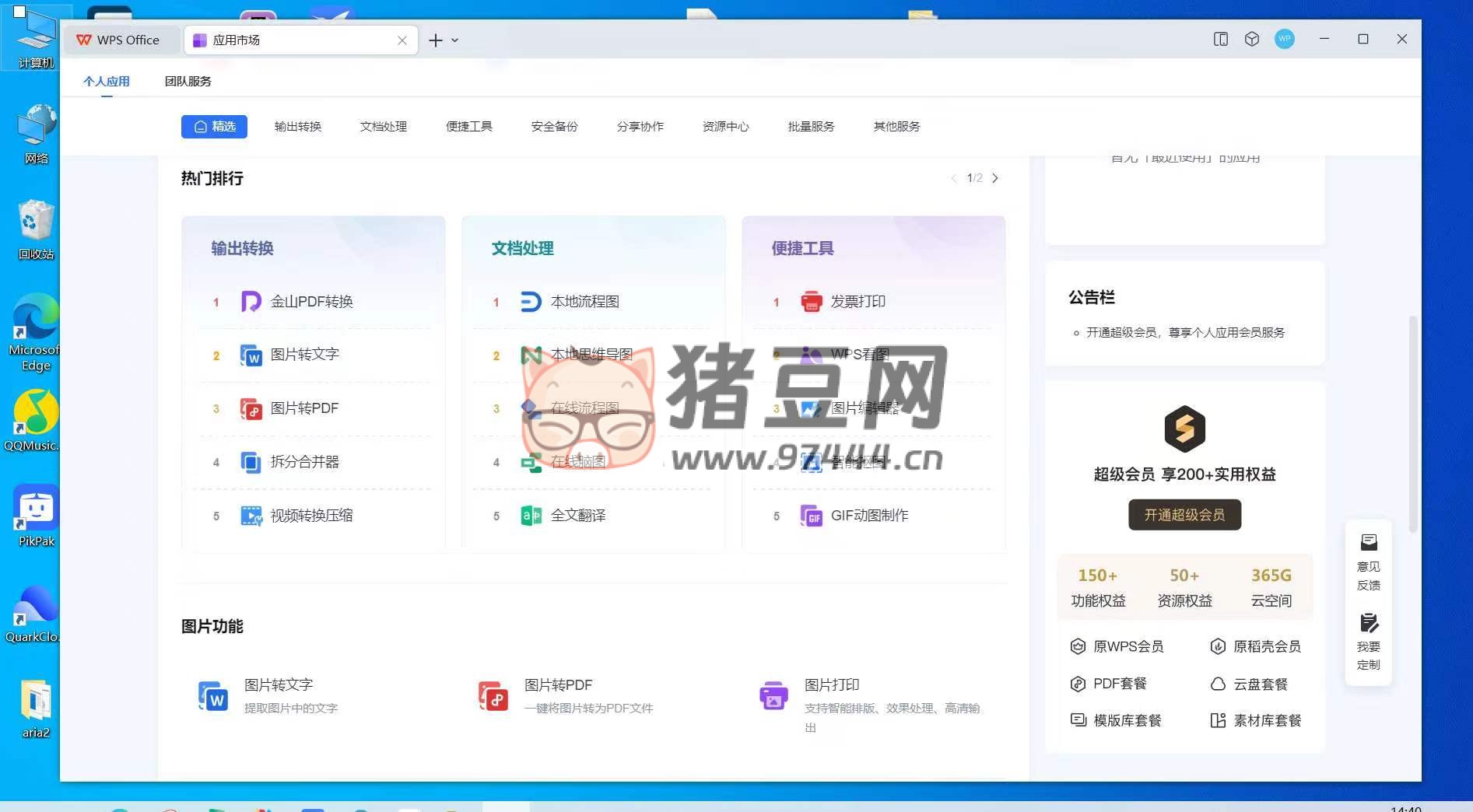Select the 安全备份 category tab
The height and width of the screenshot is (812, 1473).
pos(554,127)
